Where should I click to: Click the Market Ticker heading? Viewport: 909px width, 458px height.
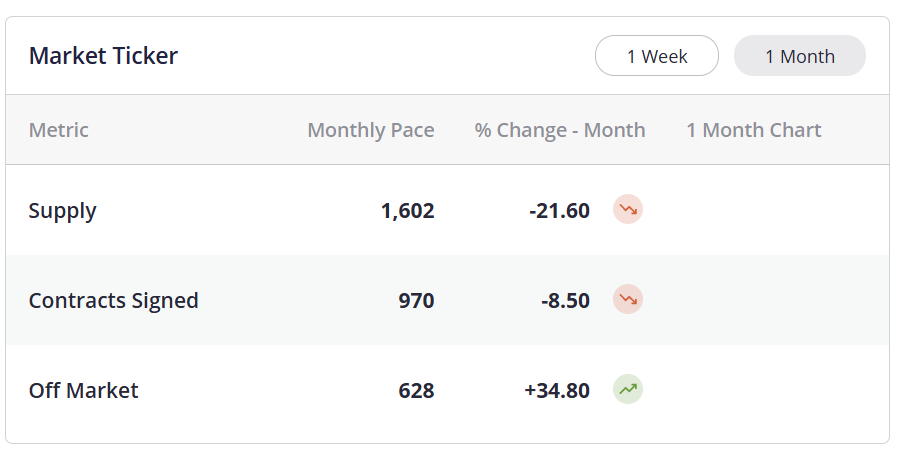tap(103, 56)
